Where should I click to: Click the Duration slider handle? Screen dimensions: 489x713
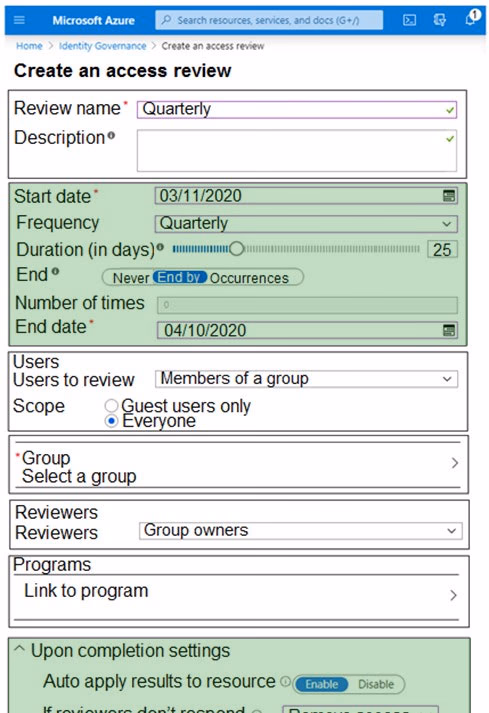(237, 249)
